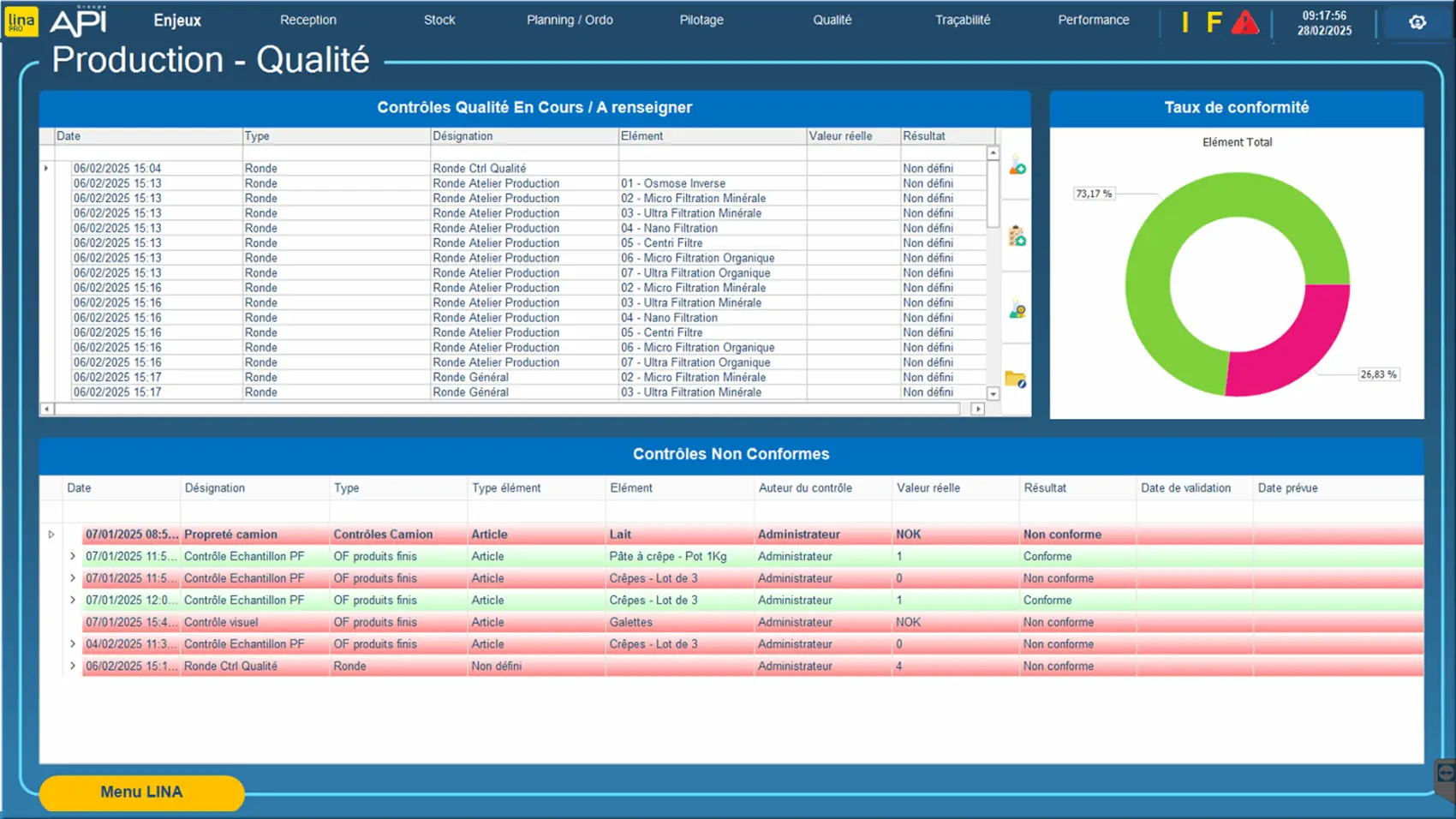The width and height of the screenshot is (1456, 819).
Task: Expand the Pâte à crêpe control row
Action: pyautogui.click(x=73, y=556)
